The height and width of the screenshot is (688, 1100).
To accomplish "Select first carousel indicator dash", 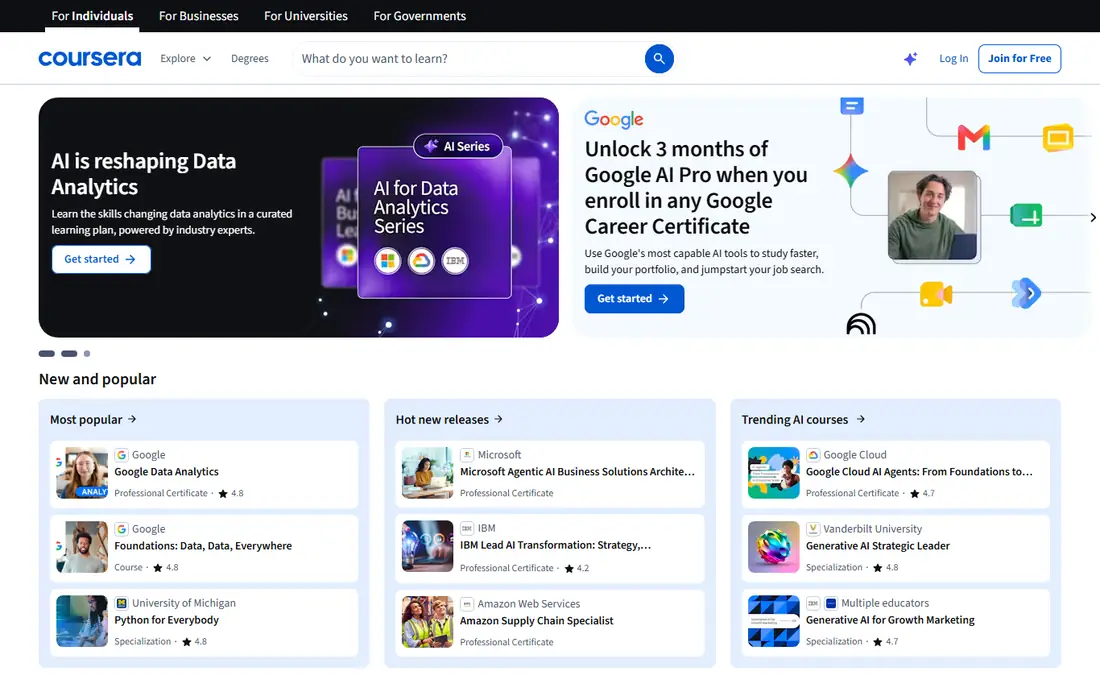I will tap(46, 353).
